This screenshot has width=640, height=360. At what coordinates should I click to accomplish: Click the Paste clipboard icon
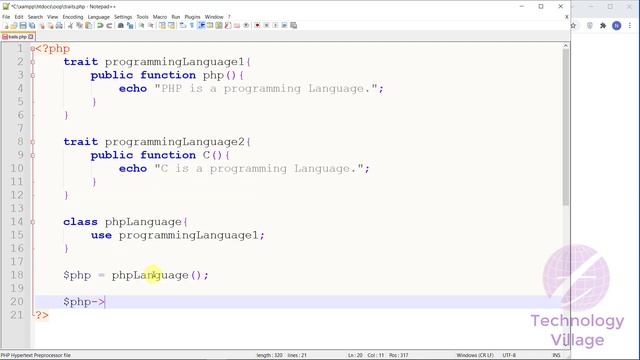[x=88, y=25]
